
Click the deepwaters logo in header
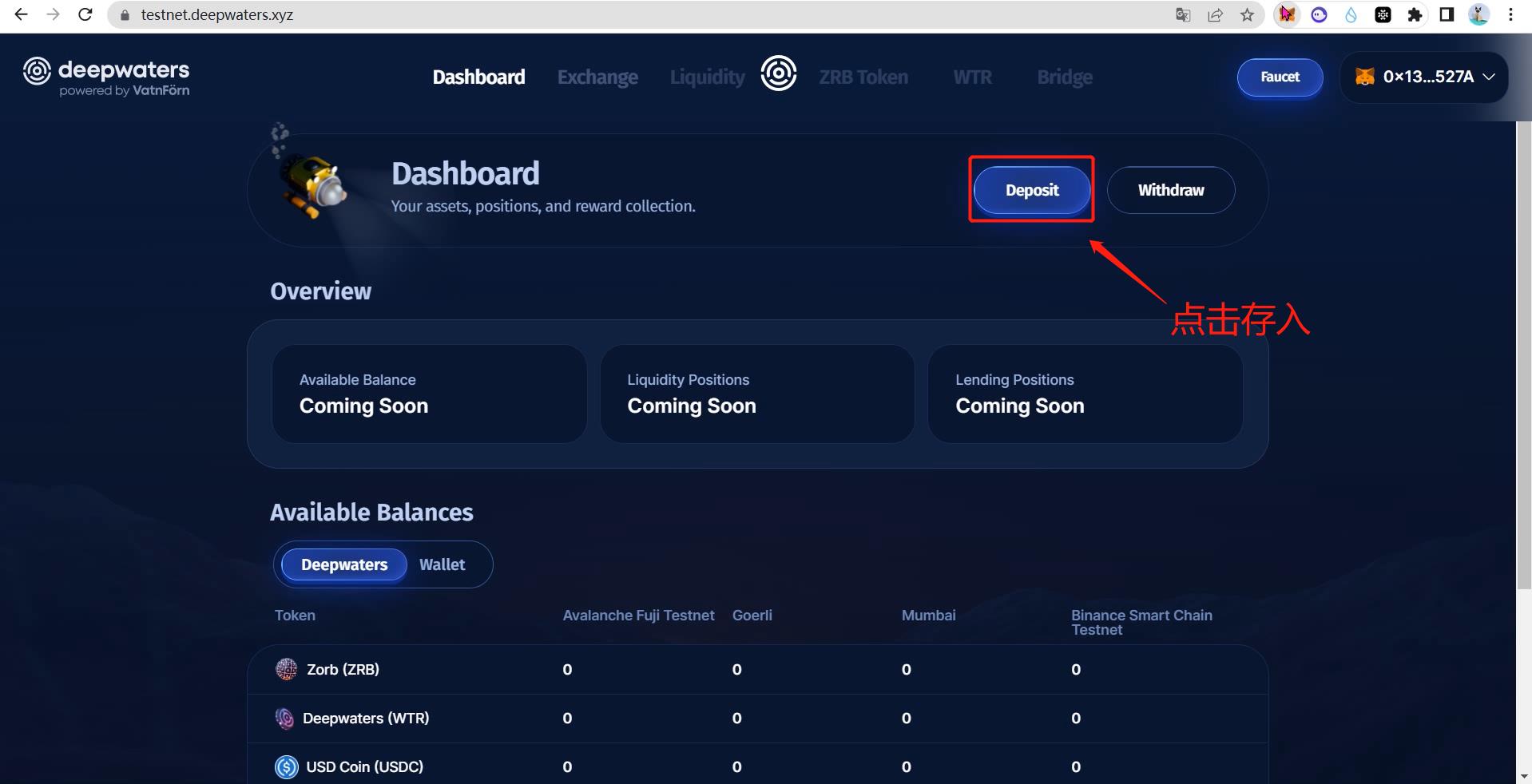106,77
